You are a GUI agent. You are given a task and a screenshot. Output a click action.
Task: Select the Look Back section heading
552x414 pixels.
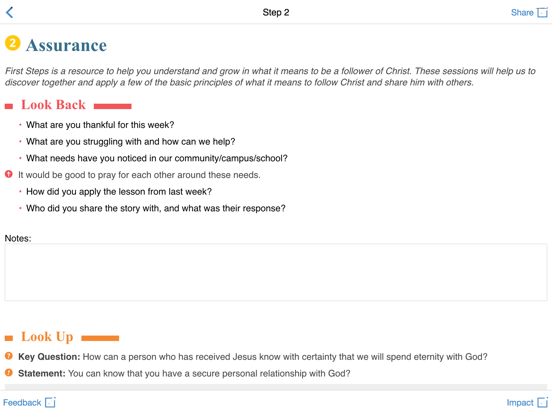[x=53, y=105]
